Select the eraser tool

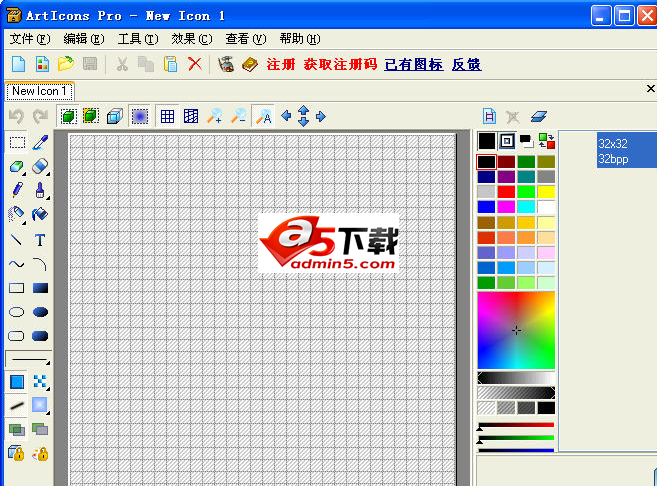[40, 166]
